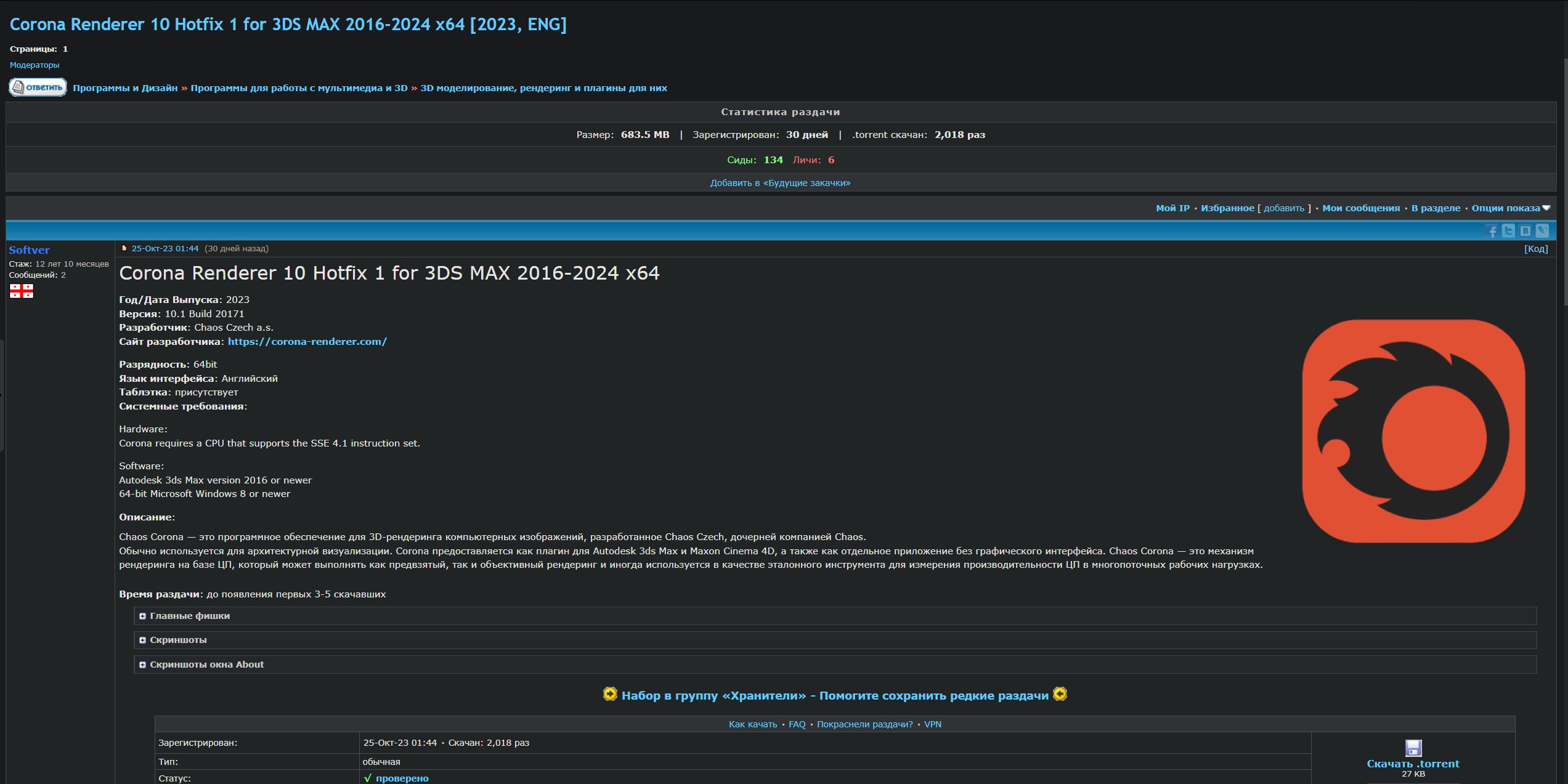The height and width of the screenshot is (784, 1568).
Task: Click the Corona Renderer logo image
Action: point(1413,431)
